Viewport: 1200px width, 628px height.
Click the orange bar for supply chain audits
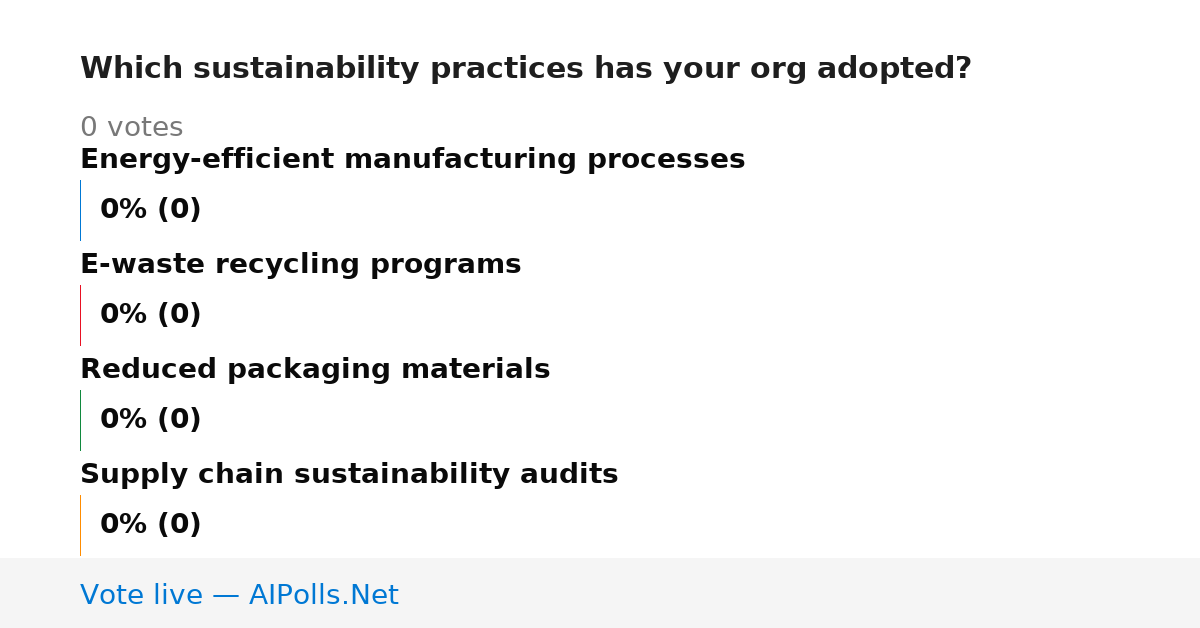[x=81, y=525]
